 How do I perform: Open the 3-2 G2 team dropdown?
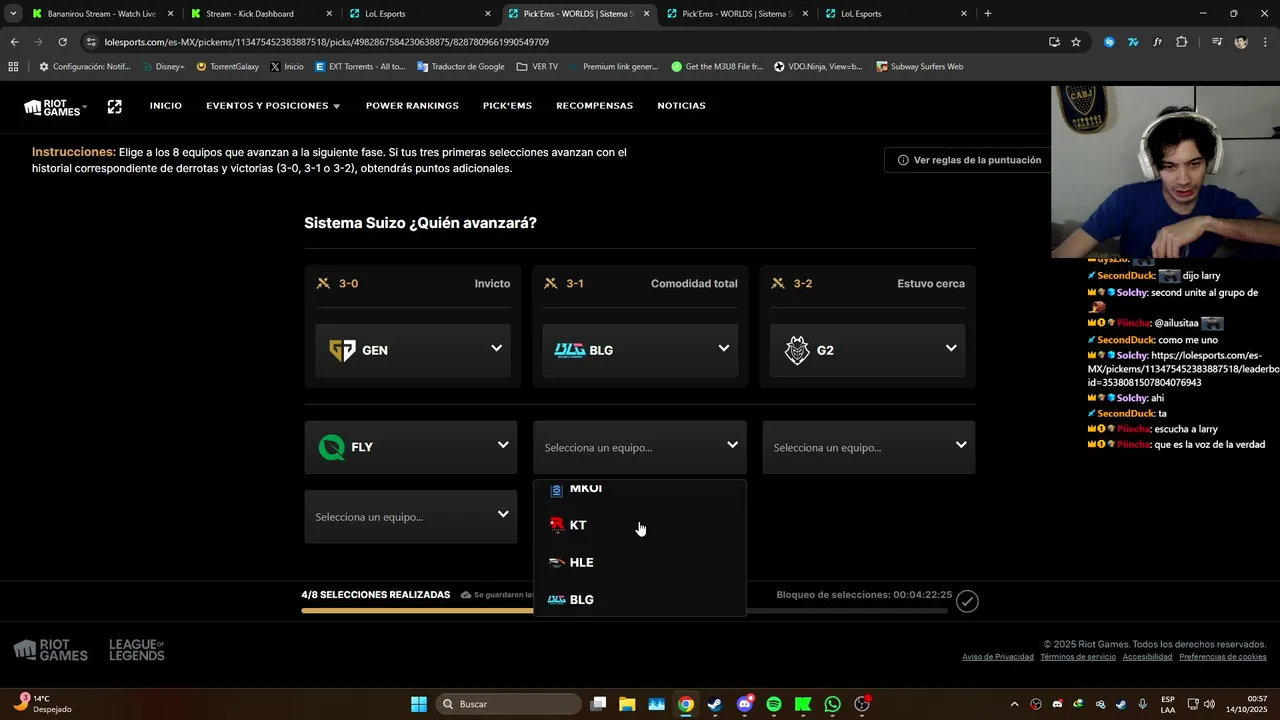(868, 350)
